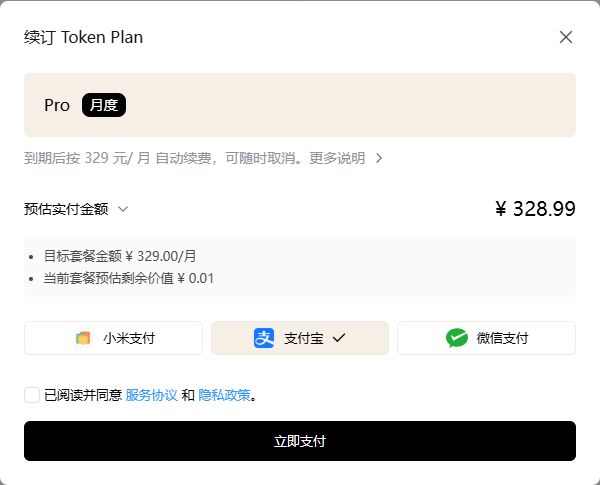The width and height of the screenshot is (600, 485).
Task: Close the 续订 Token Plan dialog
Action: [x=566, y=37]
